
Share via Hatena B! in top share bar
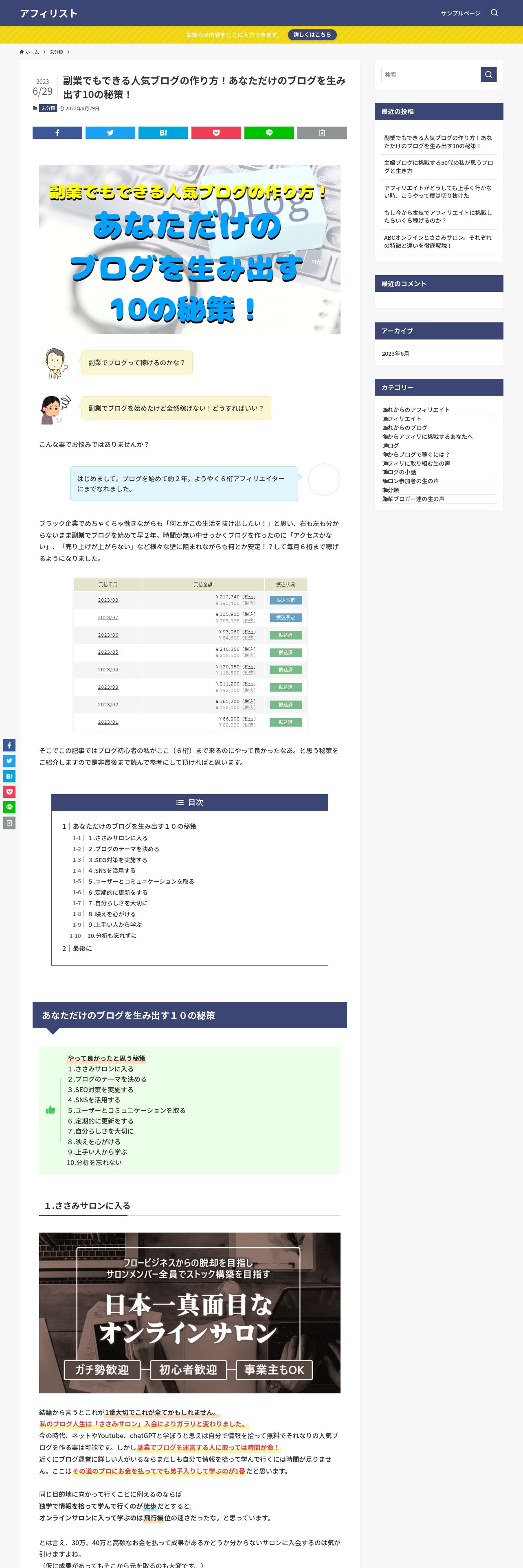pyautogui.click(x=163, y=133)
